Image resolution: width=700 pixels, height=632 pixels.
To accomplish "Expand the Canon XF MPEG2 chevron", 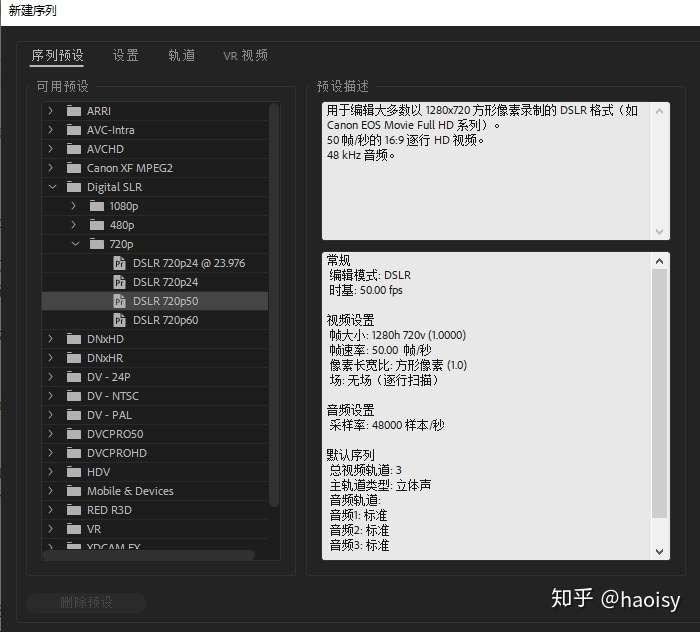I will coord(51,168).
